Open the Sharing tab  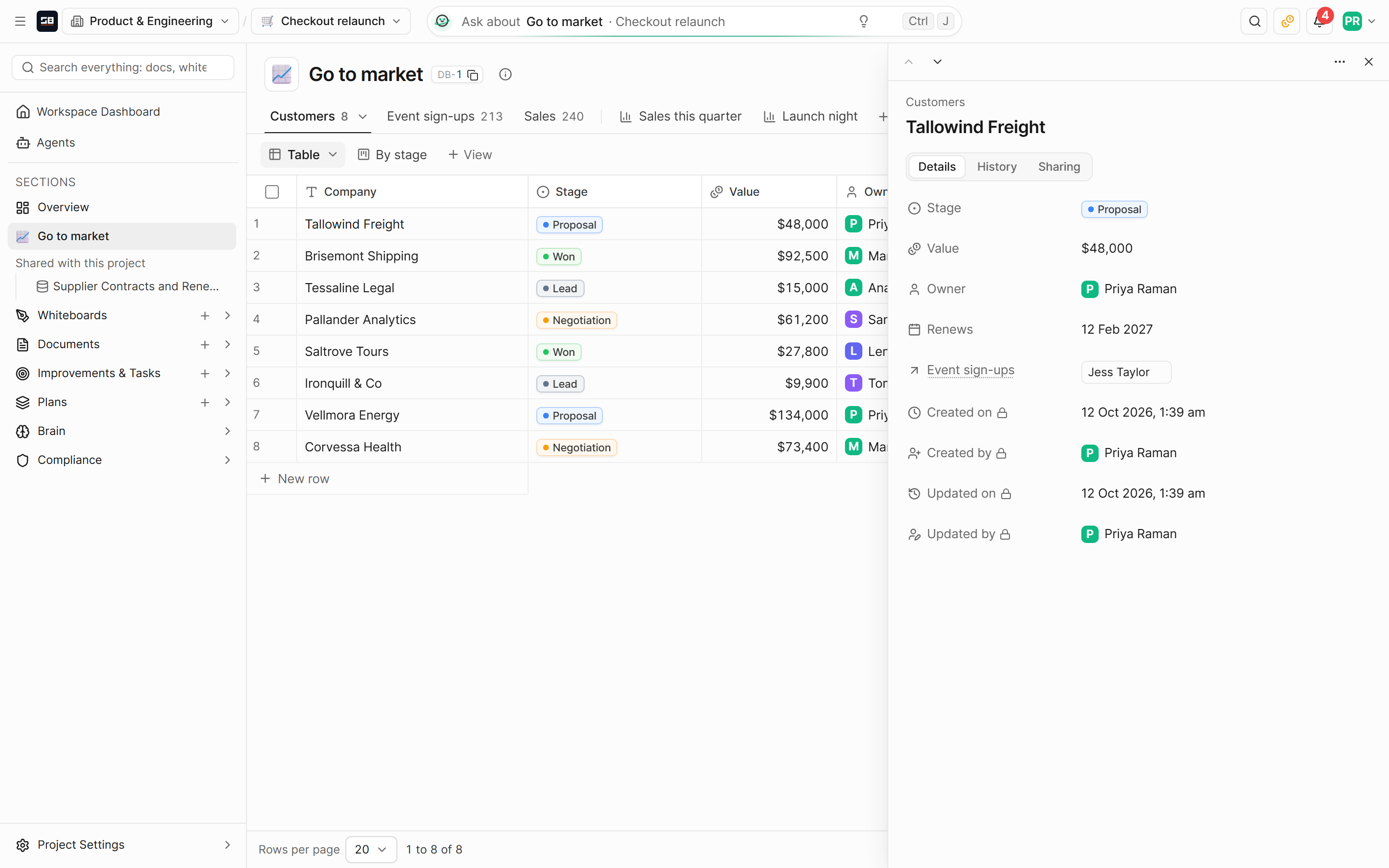(x=1059, y=166)
